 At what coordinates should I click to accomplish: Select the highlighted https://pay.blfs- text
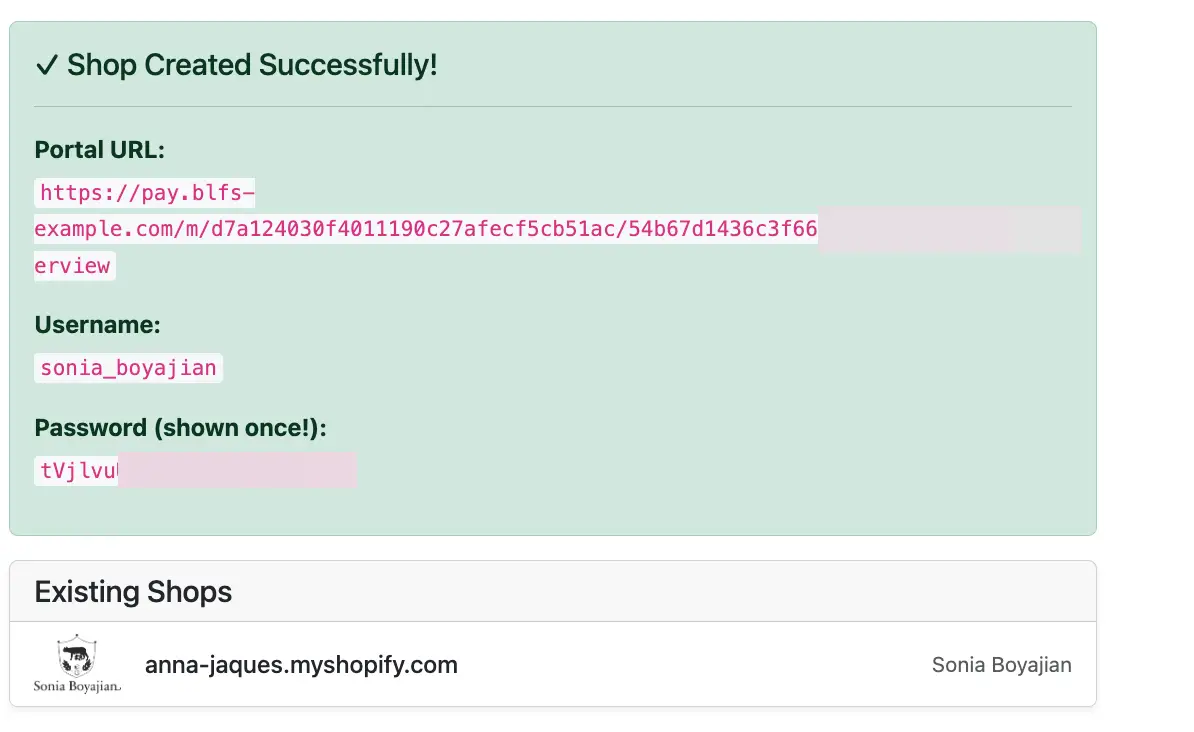click(144, 192)
